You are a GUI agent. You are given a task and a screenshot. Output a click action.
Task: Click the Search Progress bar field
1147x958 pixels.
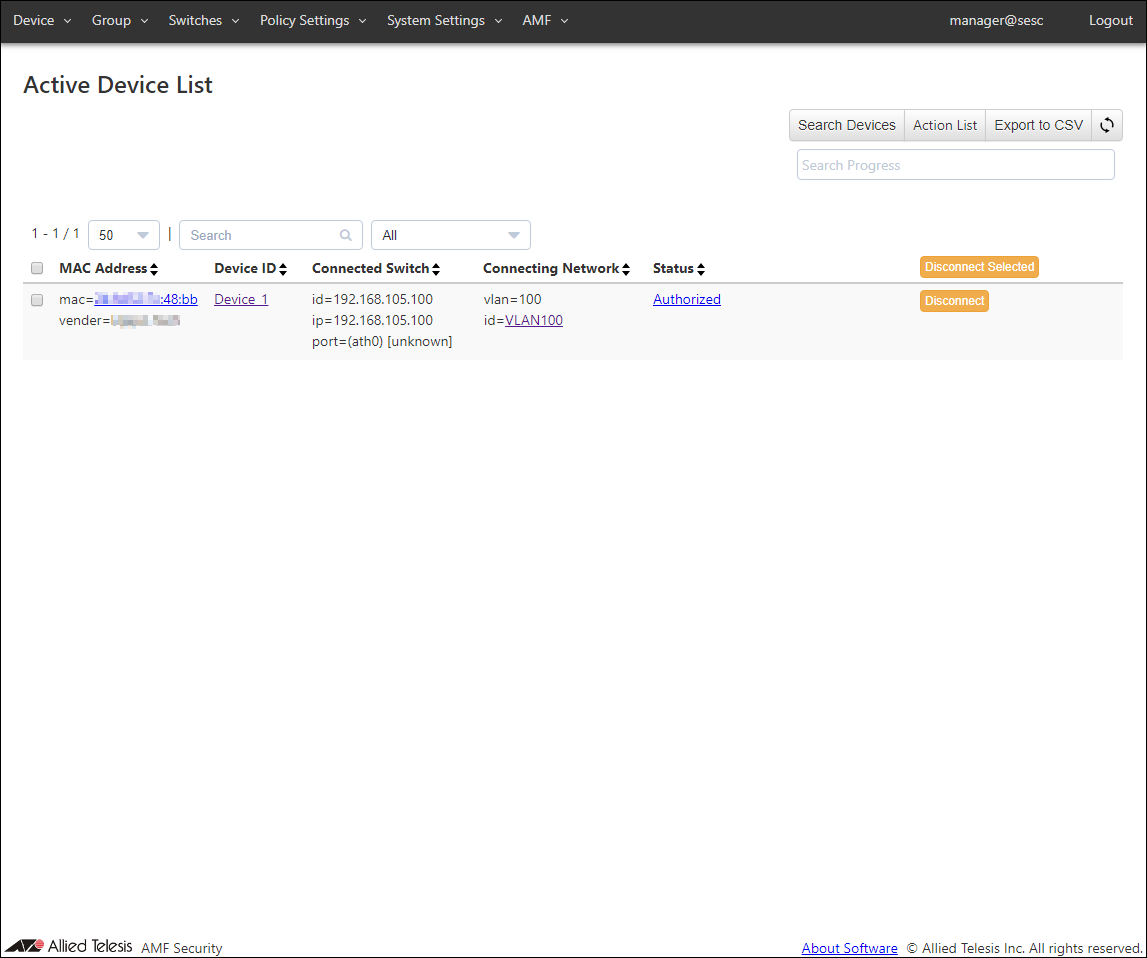(955, 165)
